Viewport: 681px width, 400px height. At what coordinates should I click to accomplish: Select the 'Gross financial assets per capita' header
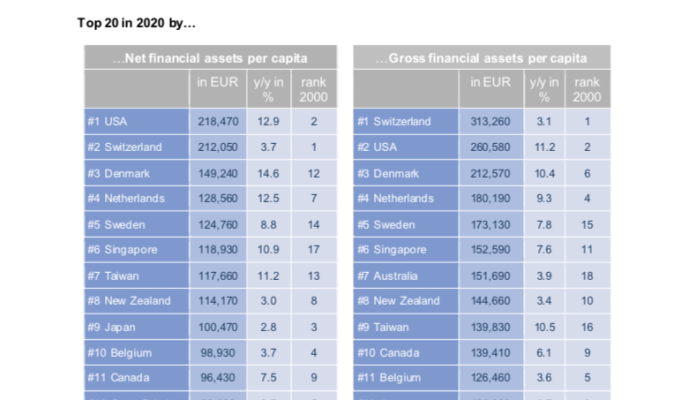click(x=482, y=58)
